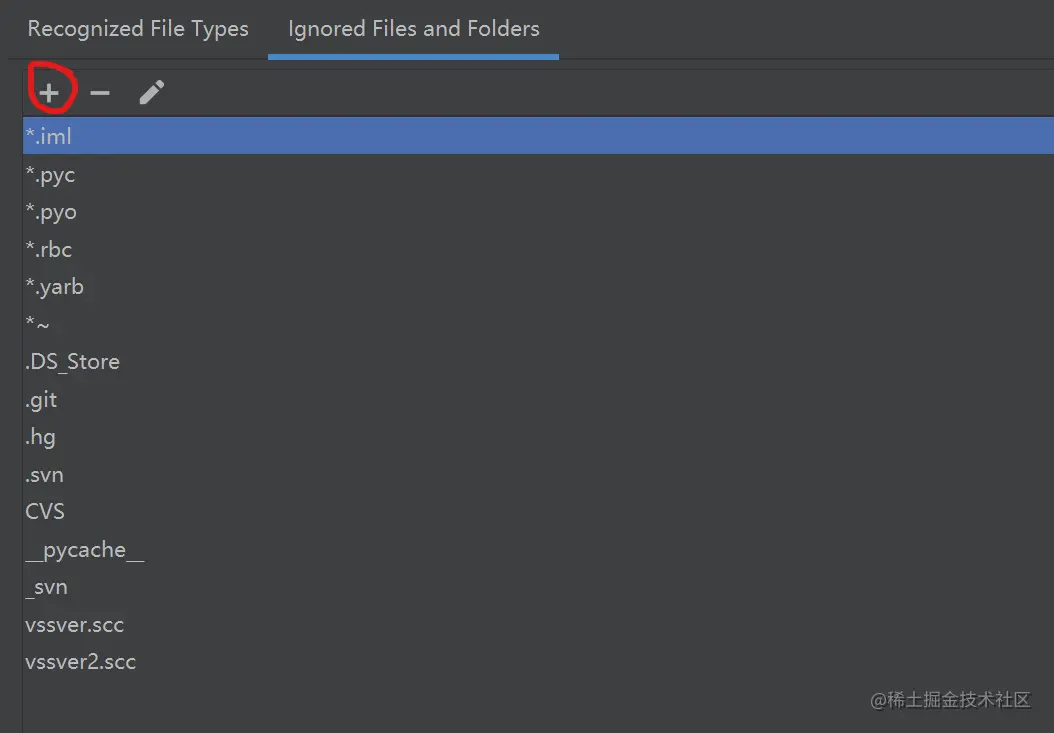Select the *.iml entry
This screenshot has height=733, width=1054.
click(538, 137)
